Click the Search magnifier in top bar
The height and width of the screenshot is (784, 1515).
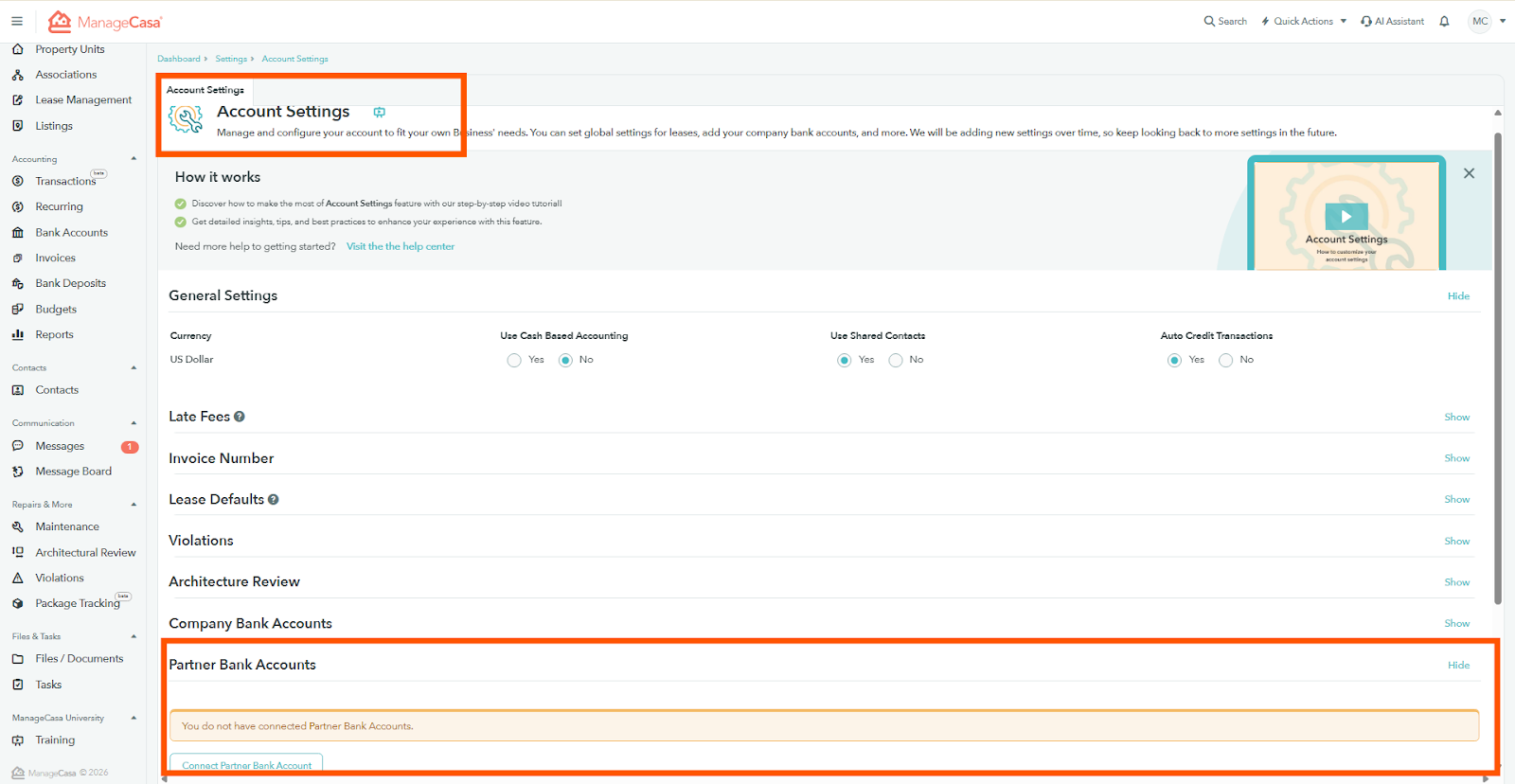coord(1209,21)
